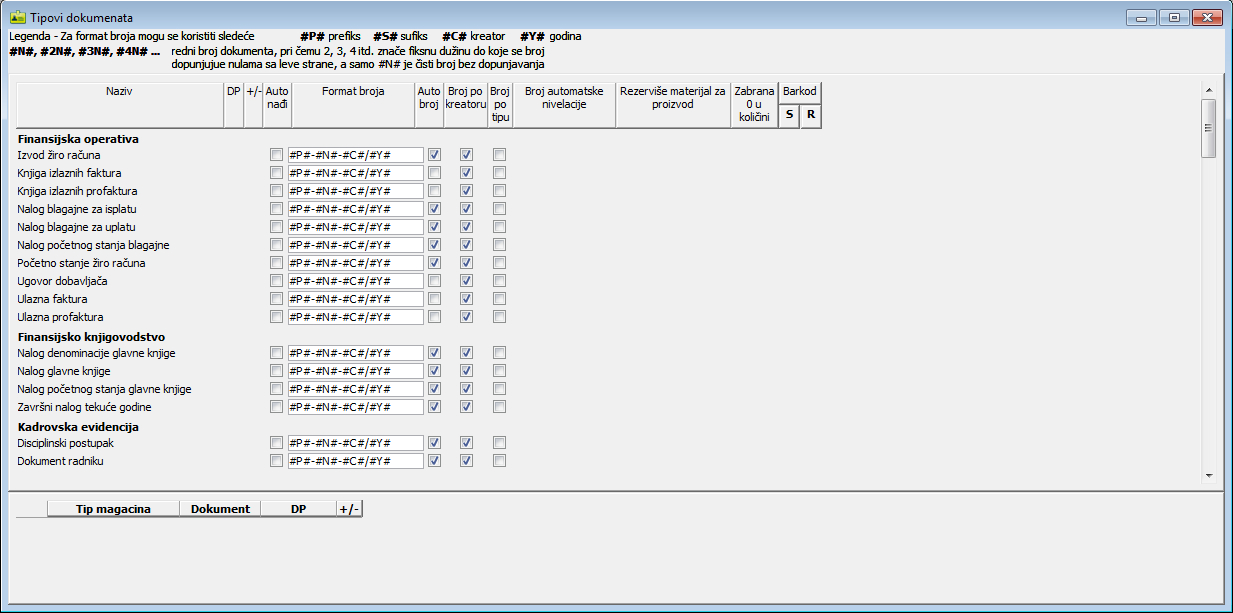Edit Format broja for Završni nalog tekuće godine
This screenshot has height=613, width=1233.
coord(355,407)
